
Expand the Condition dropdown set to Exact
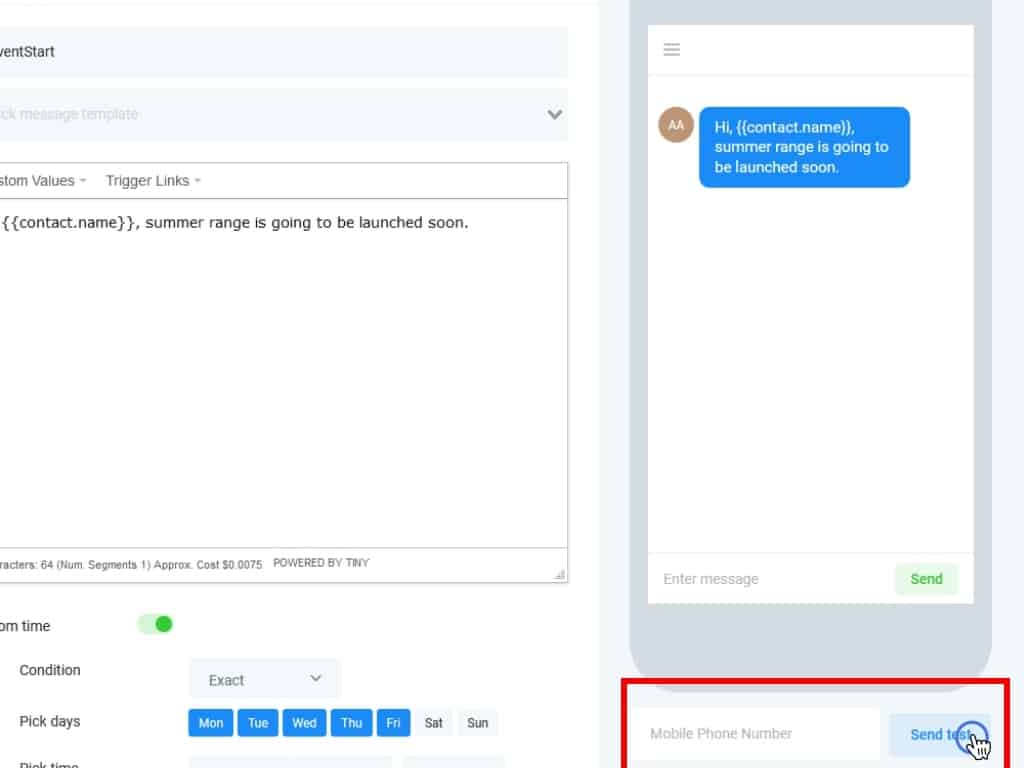click(265, 679)
